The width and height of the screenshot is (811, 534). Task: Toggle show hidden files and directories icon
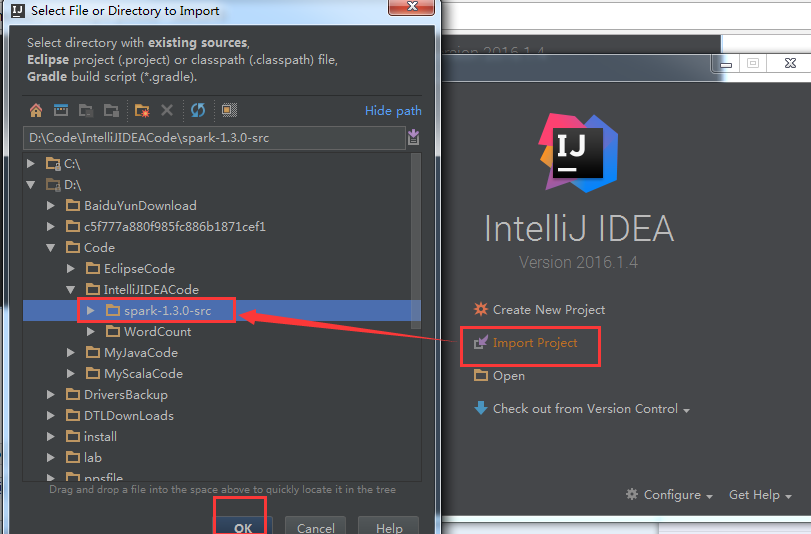229,110
